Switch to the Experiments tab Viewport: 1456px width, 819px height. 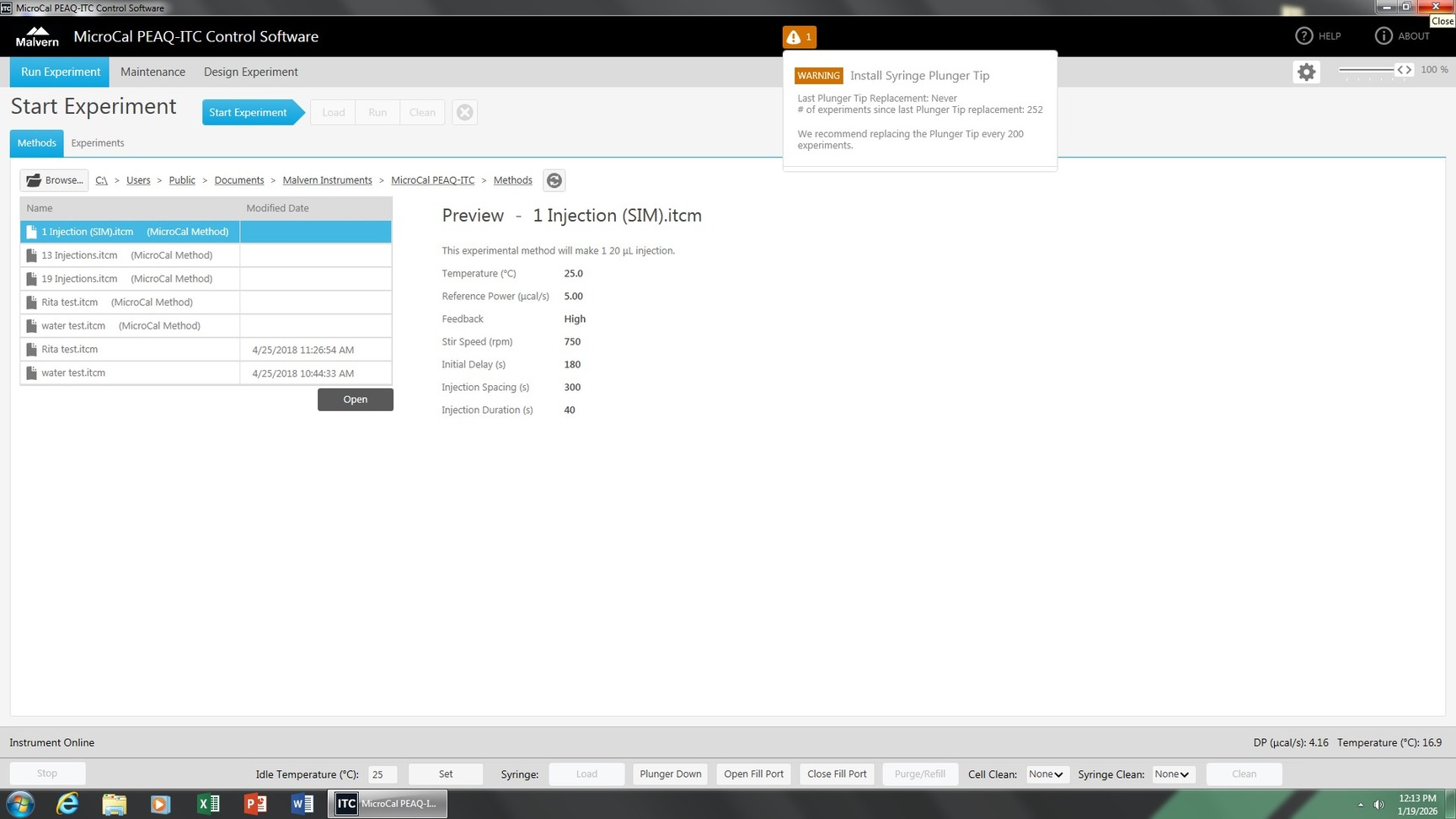(98, 143)
